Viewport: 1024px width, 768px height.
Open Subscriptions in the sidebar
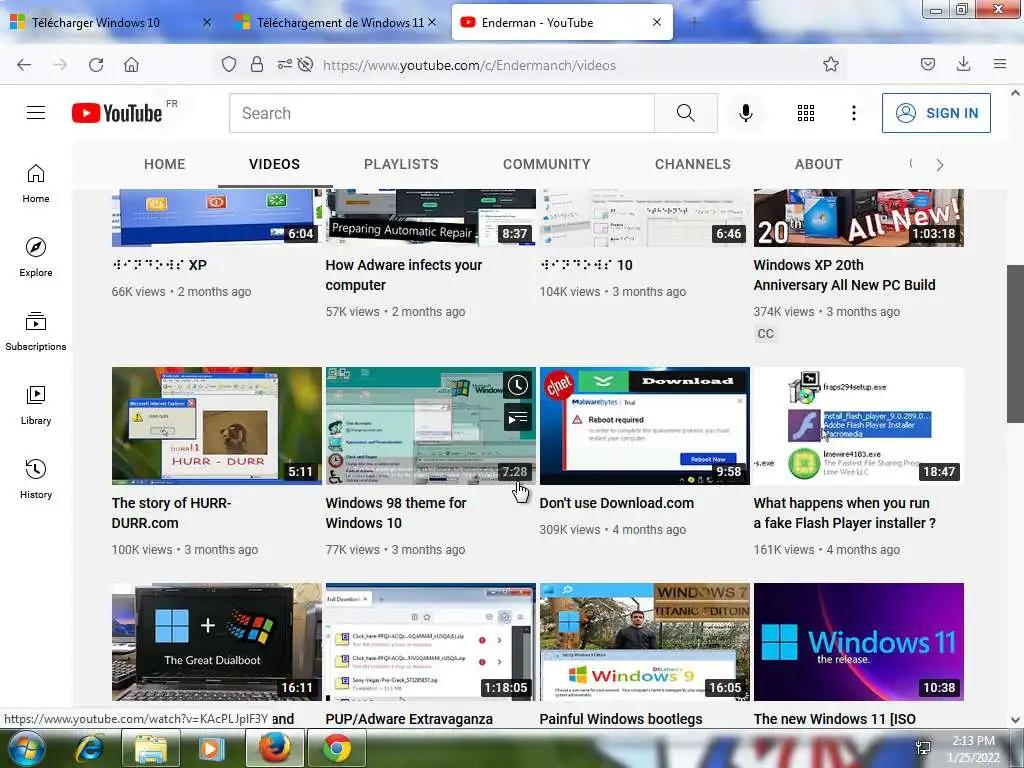pyautogui.click(x=36, y=331)
